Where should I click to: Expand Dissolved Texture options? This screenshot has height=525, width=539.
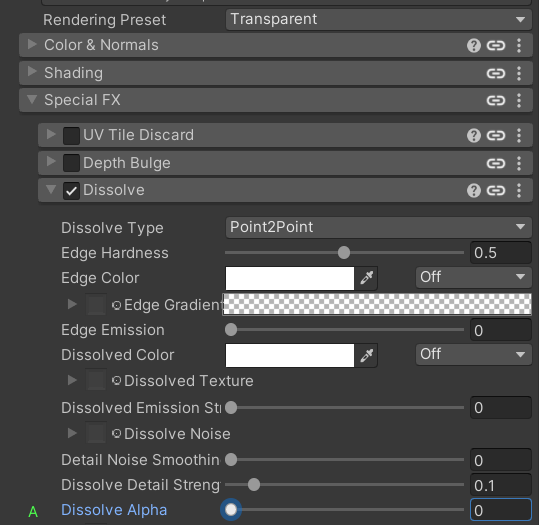coord(72,380)
